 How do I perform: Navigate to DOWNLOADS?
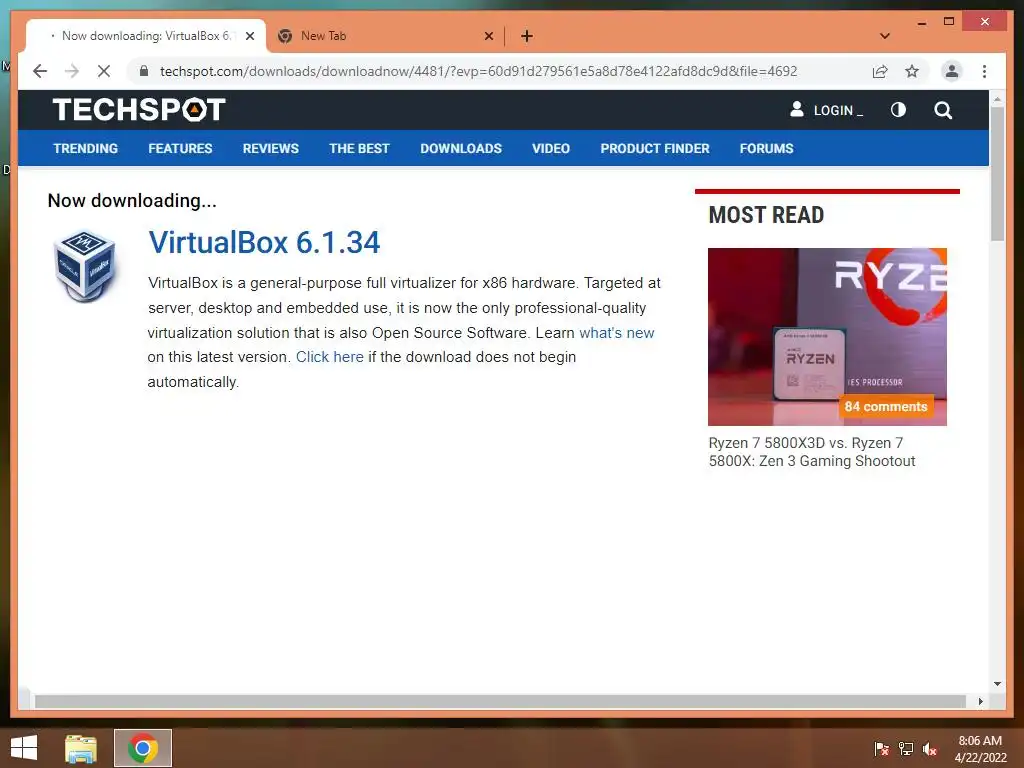461,148
